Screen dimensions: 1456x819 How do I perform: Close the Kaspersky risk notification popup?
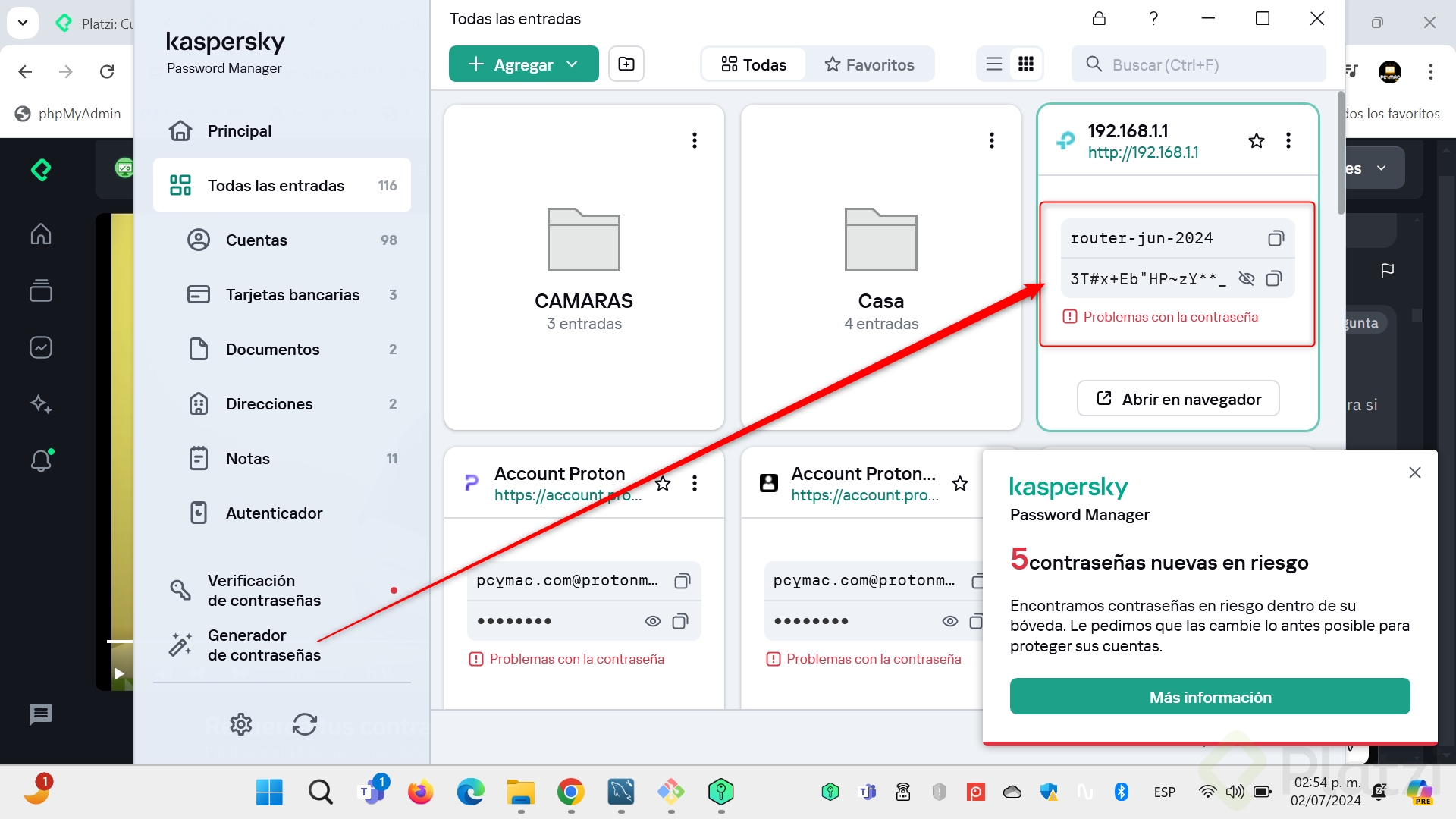coord(1415,473)
